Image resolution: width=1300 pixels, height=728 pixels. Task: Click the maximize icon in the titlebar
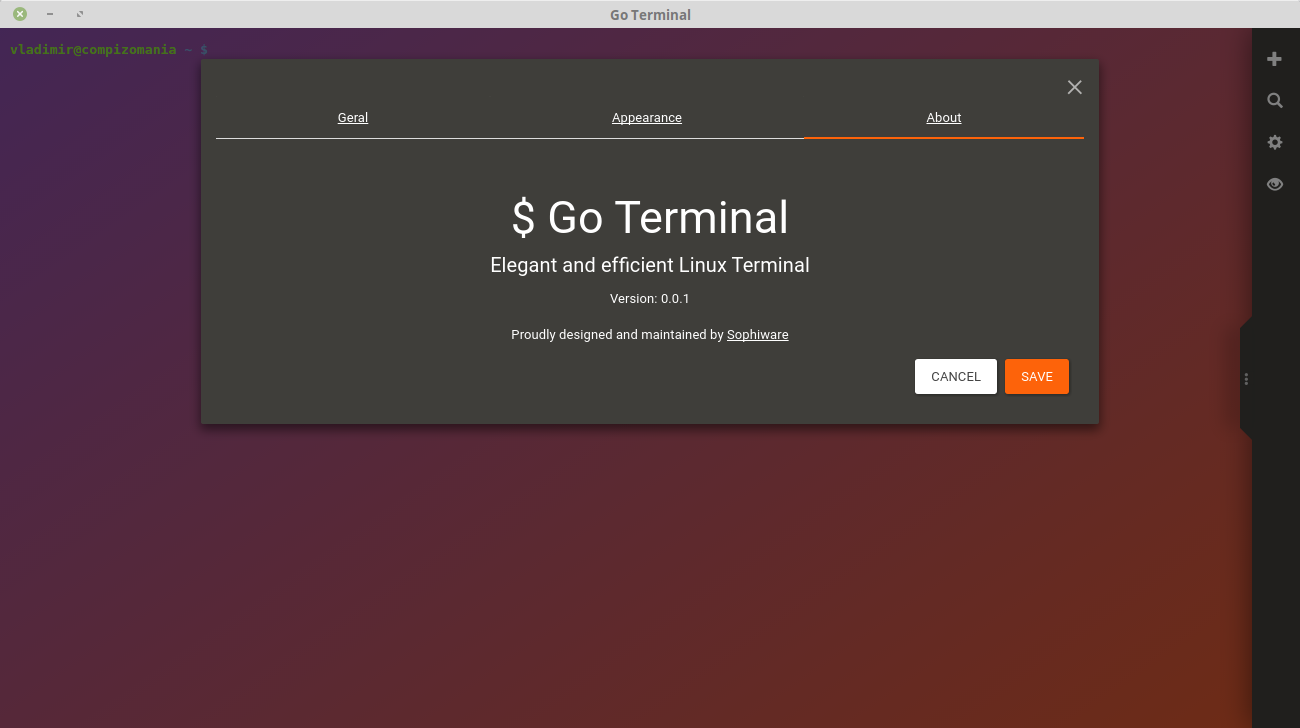(79, 14)
